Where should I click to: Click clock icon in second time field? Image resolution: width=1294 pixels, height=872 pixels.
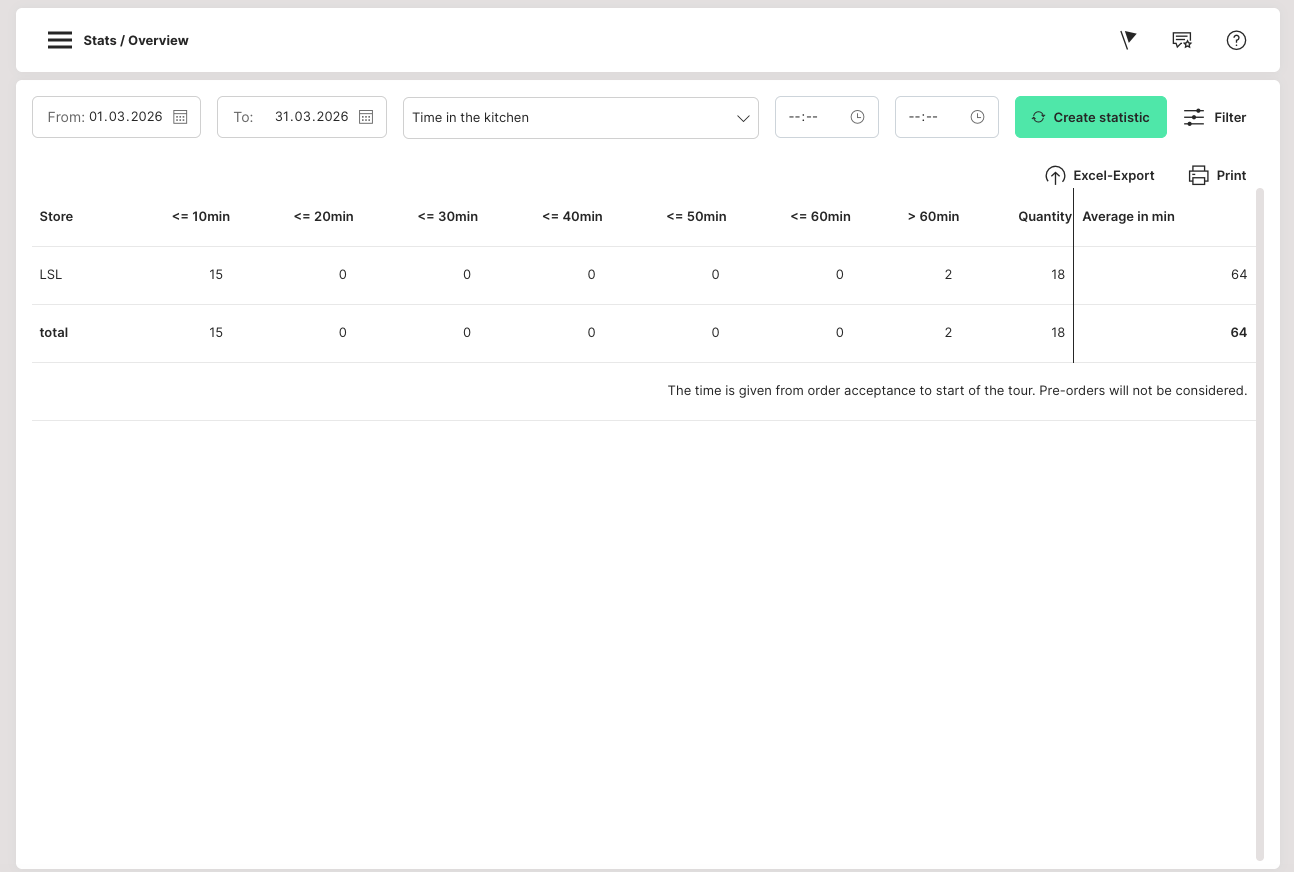tap(977, 117)
